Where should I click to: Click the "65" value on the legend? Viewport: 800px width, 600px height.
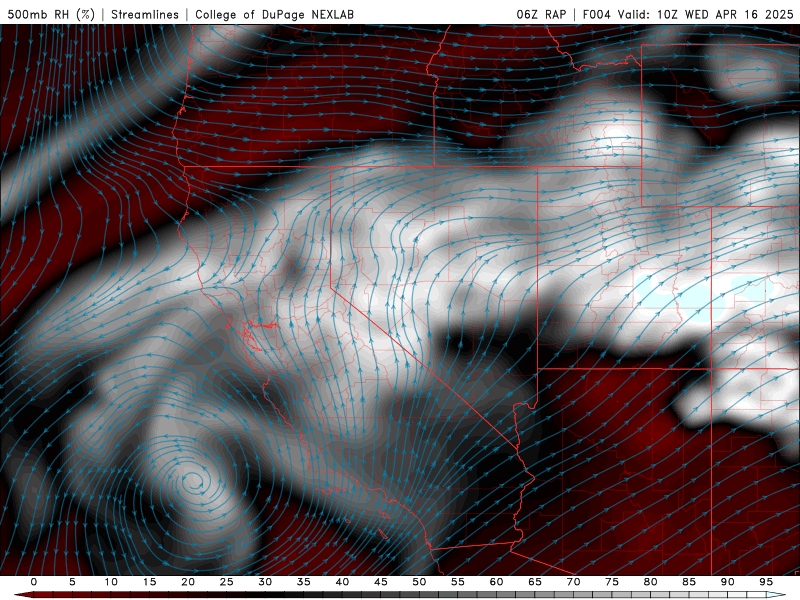(x=535, y=582)
